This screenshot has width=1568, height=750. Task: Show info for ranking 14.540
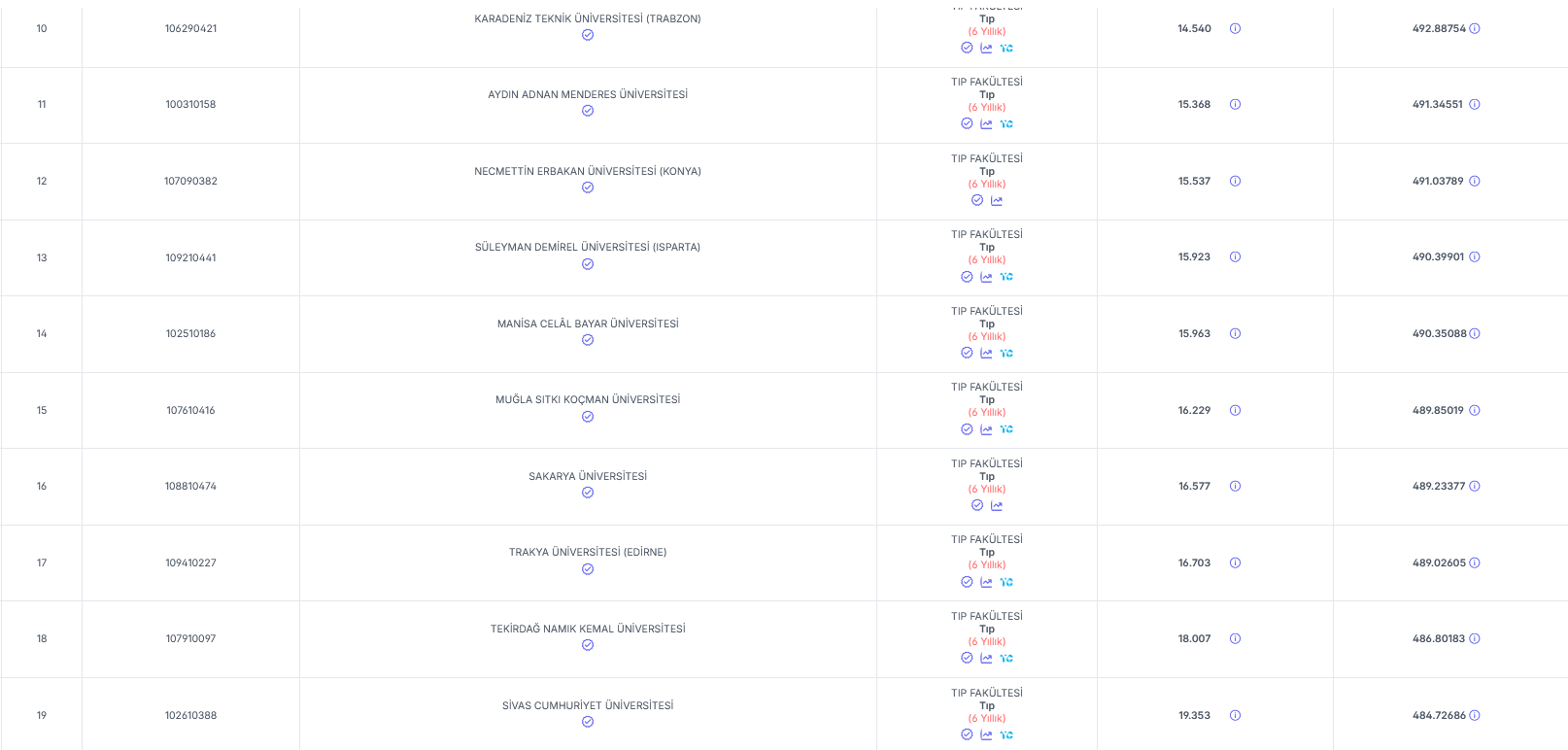1235,28
